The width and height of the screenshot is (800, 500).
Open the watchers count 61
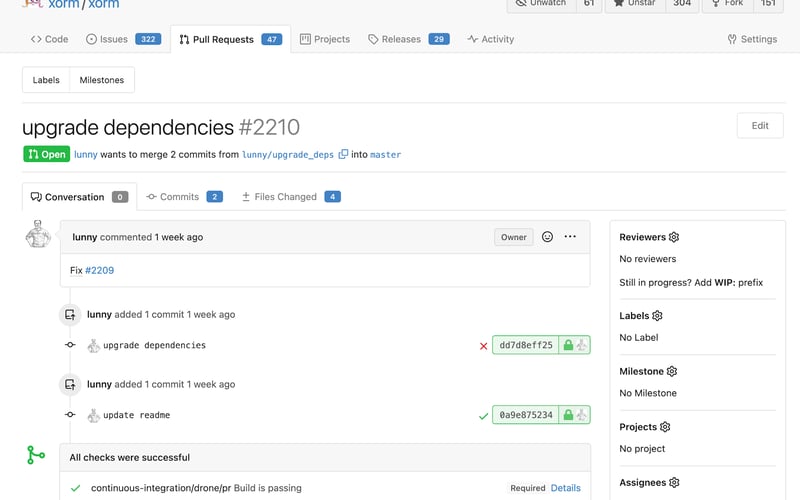589,4
